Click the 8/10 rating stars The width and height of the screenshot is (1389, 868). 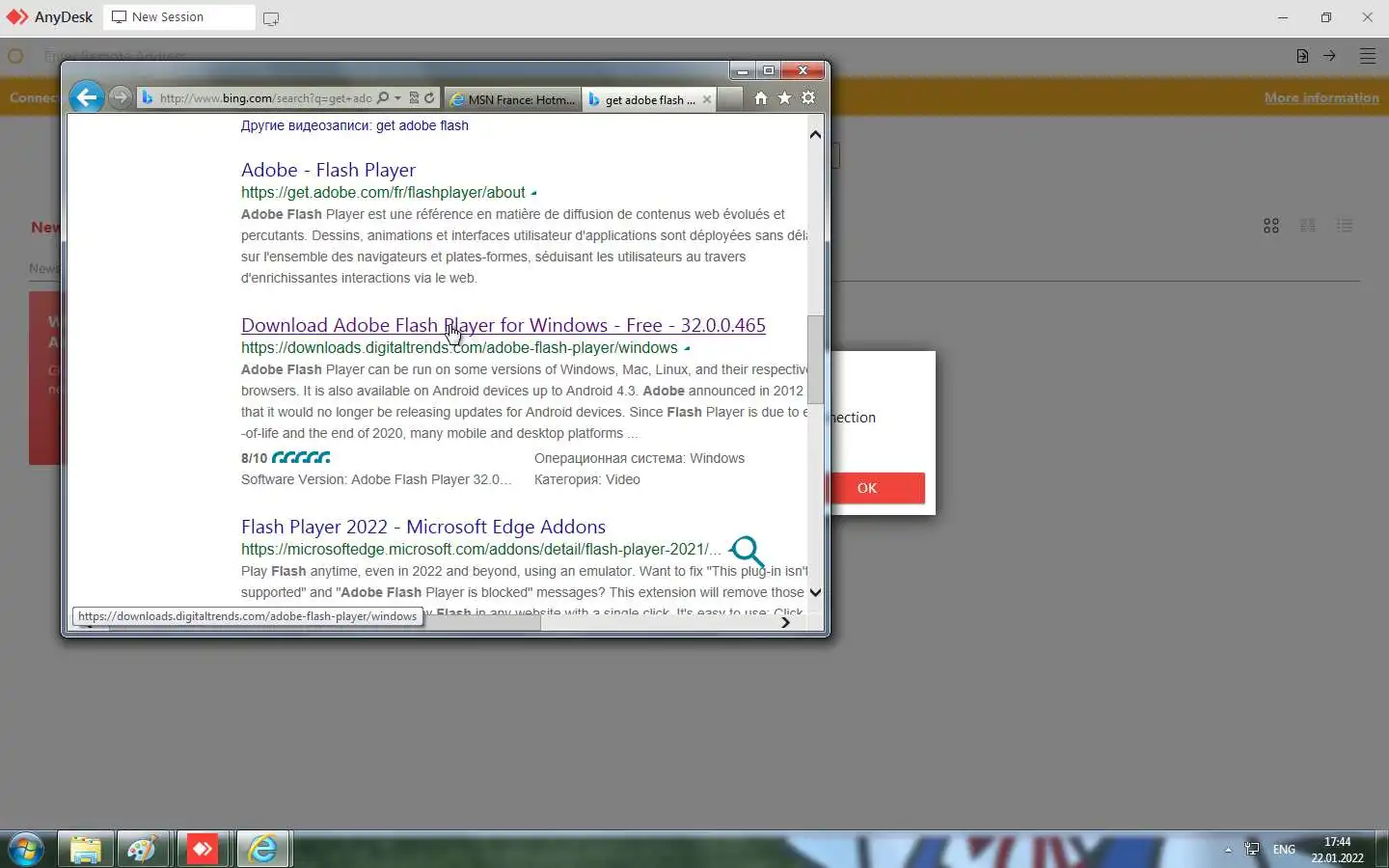301,458
